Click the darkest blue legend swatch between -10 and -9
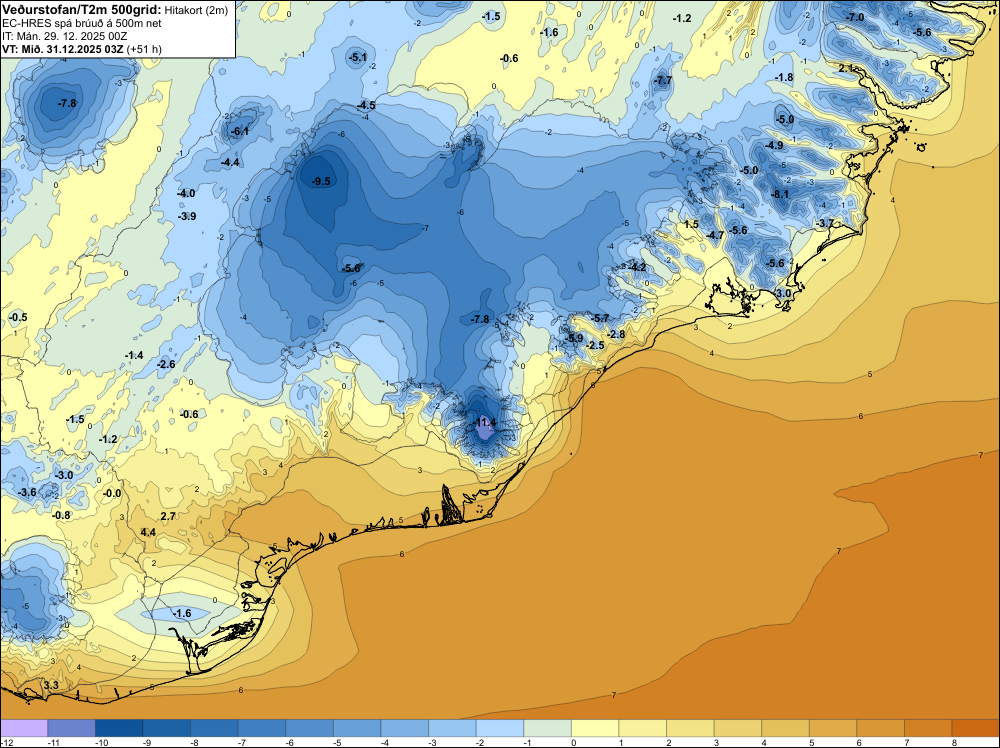The width and height of the screenshot is (1000, 748). 119,728
